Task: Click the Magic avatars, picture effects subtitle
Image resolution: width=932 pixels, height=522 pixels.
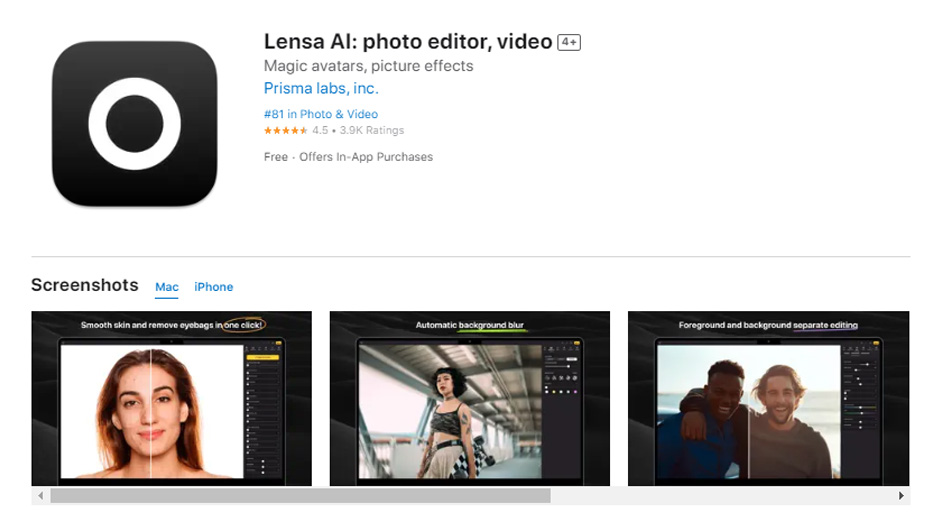Action: pos(369,66)
